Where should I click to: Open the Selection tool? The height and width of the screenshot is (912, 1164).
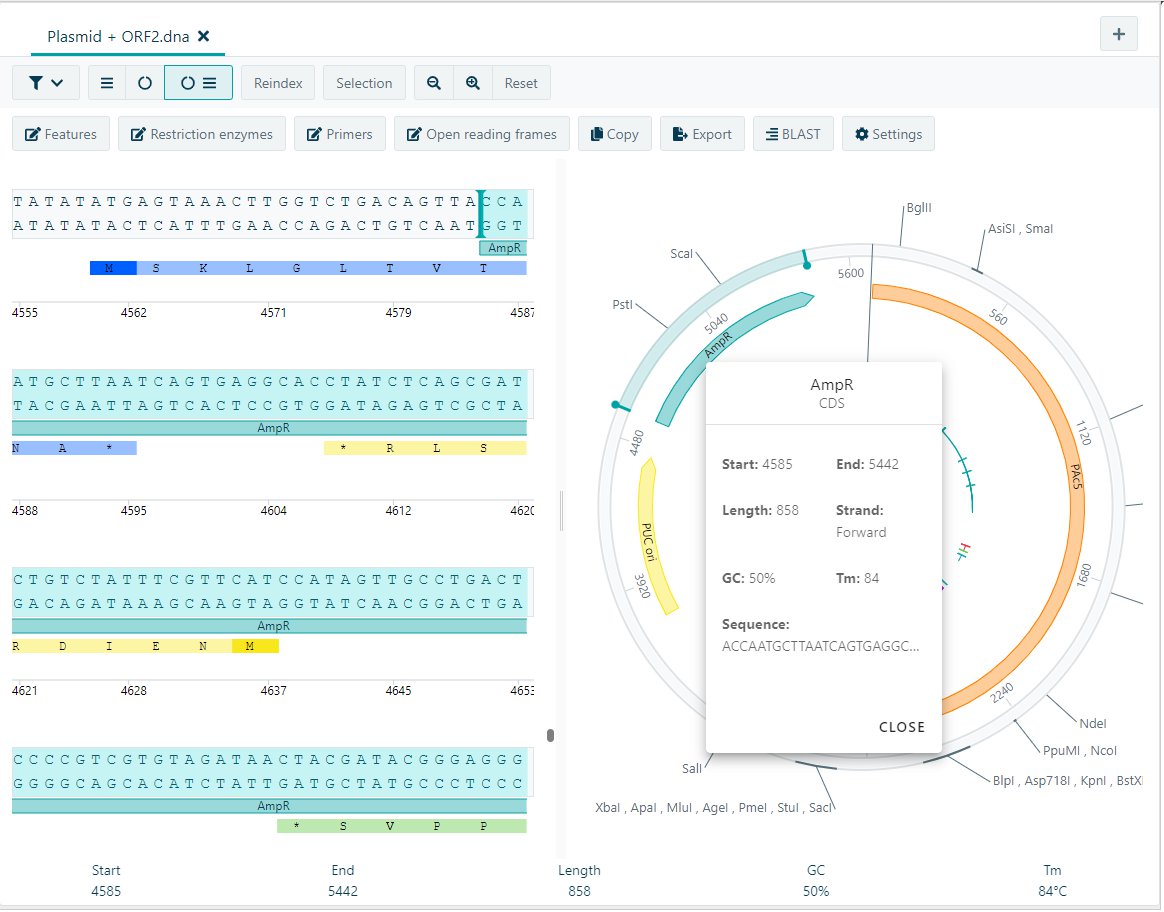364,83
